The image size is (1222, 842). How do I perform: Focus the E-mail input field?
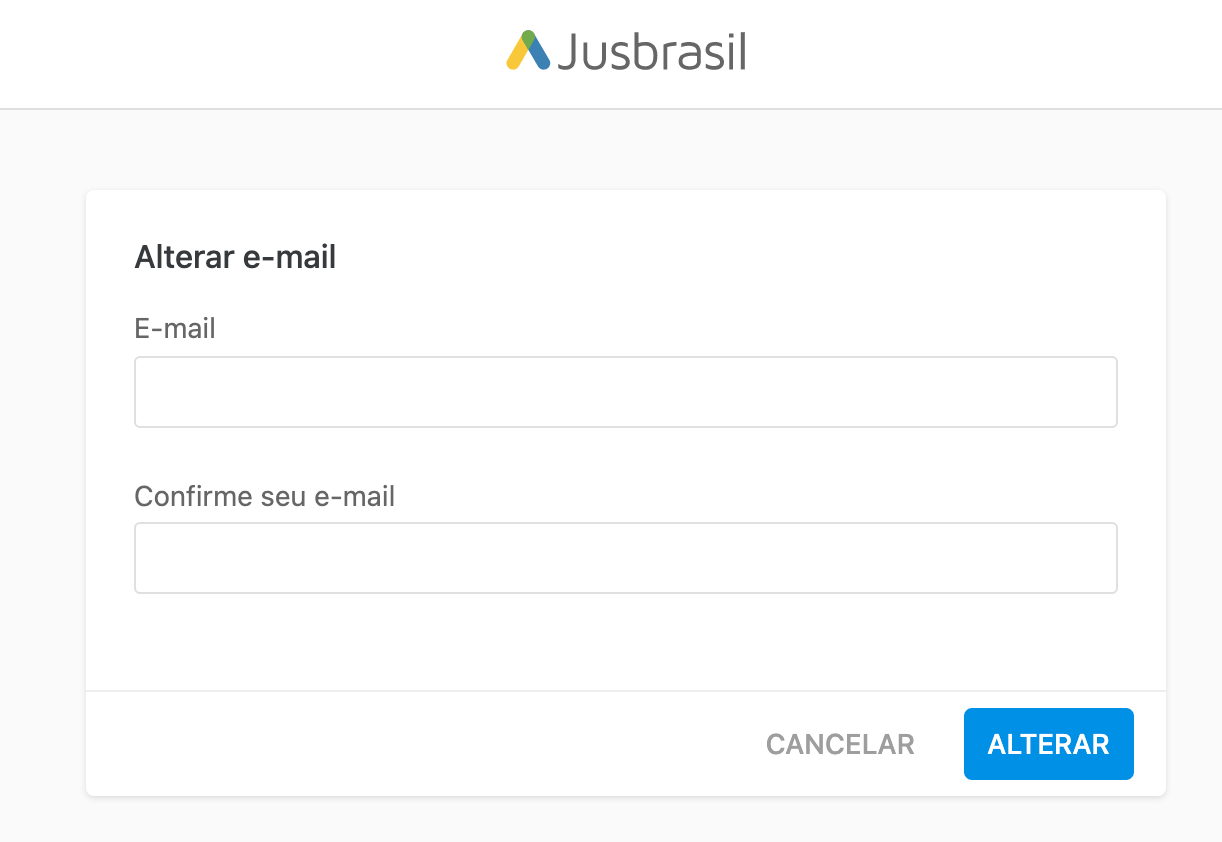pos(626,392)
